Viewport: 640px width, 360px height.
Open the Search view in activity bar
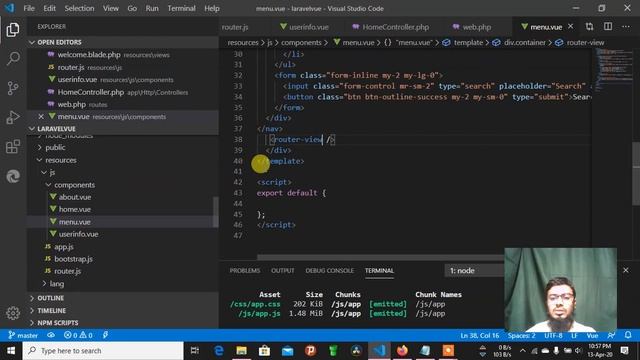tap(13, 59)
